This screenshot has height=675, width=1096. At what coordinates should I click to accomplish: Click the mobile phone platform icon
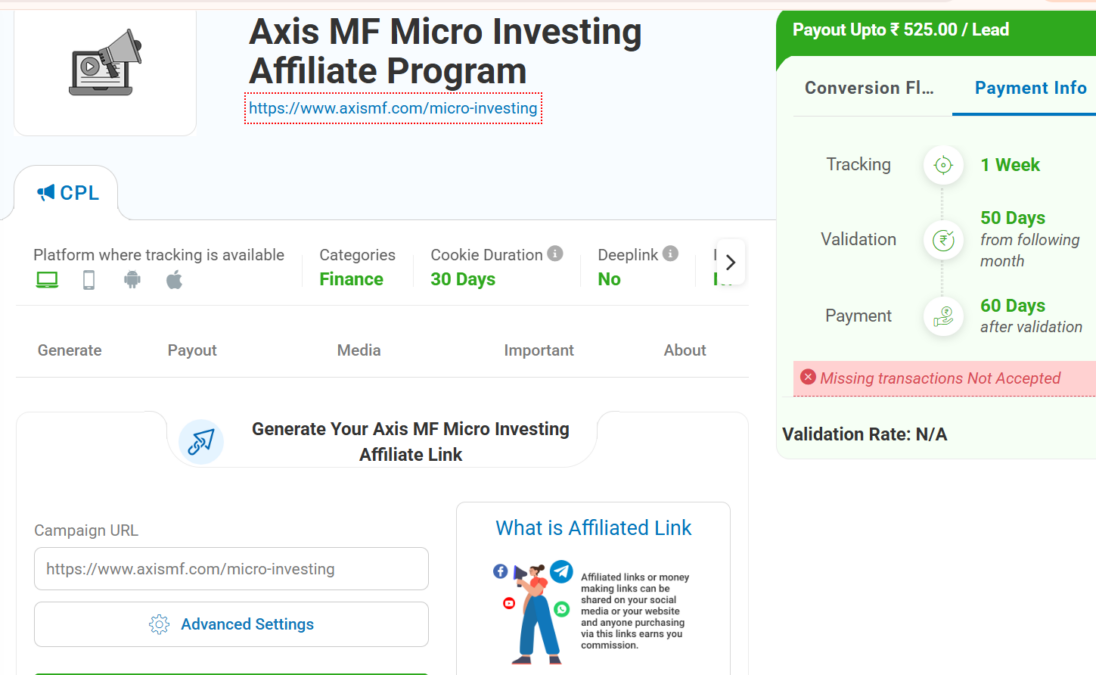(89, 280)
